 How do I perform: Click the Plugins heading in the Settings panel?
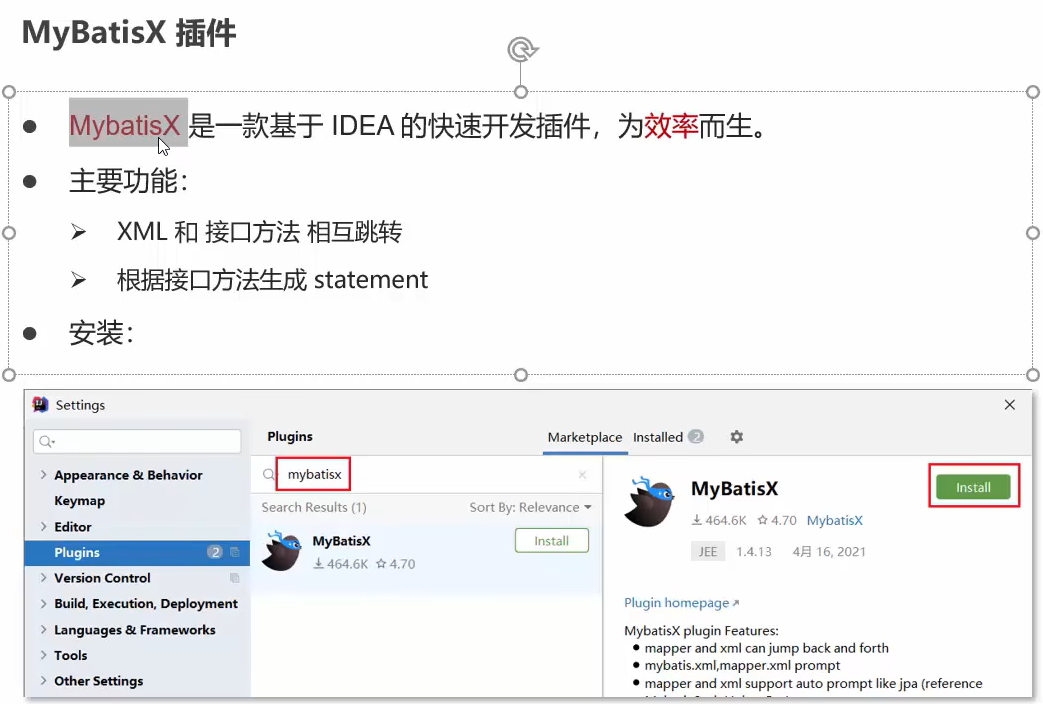290,437
